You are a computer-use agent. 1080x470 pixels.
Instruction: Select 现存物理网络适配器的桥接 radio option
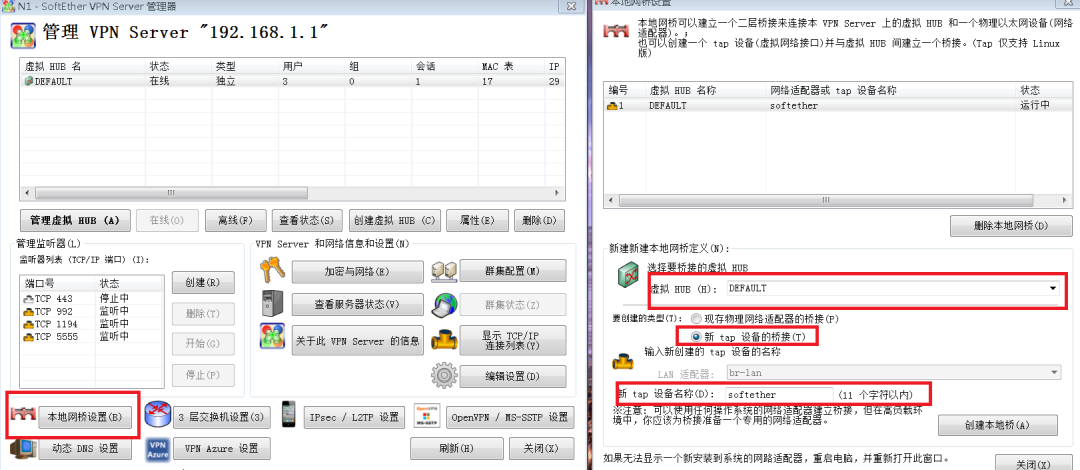(696, 319)
